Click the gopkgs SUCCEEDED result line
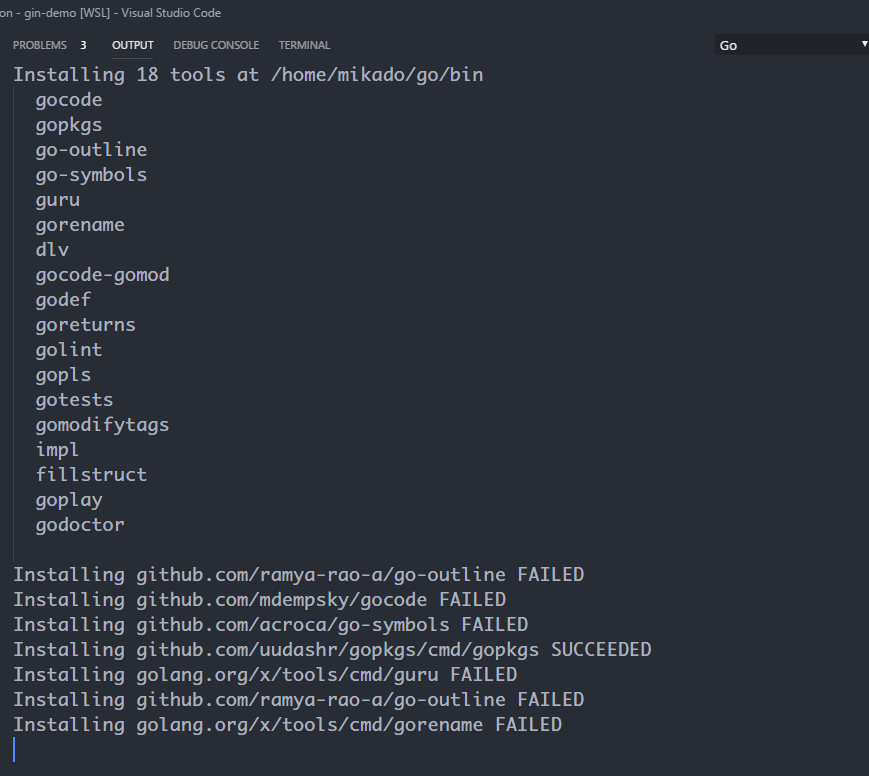The image size is (869, 776). [x=332, y=649]
